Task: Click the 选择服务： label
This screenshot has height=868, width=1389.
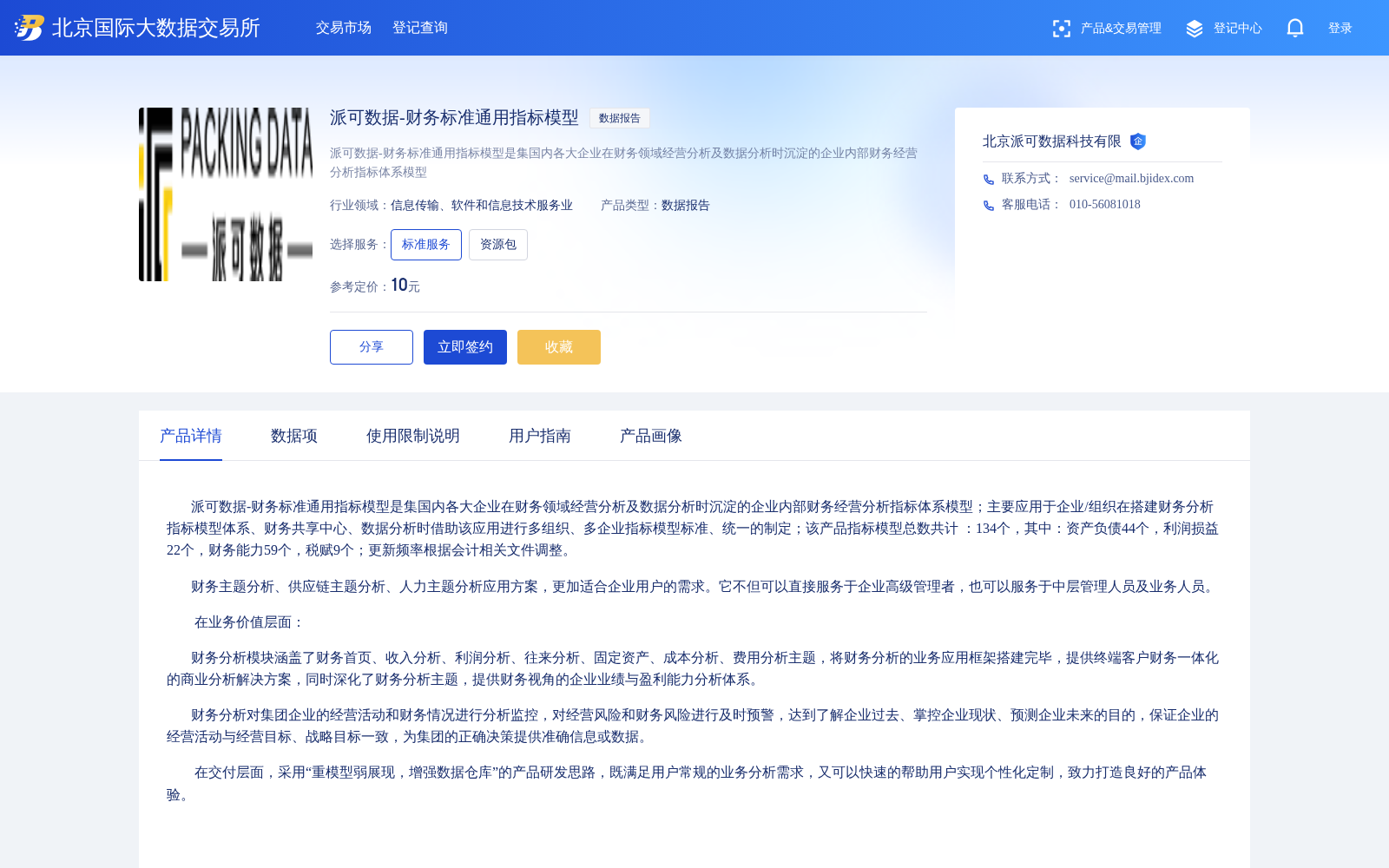Action: (x=360, y=245)
